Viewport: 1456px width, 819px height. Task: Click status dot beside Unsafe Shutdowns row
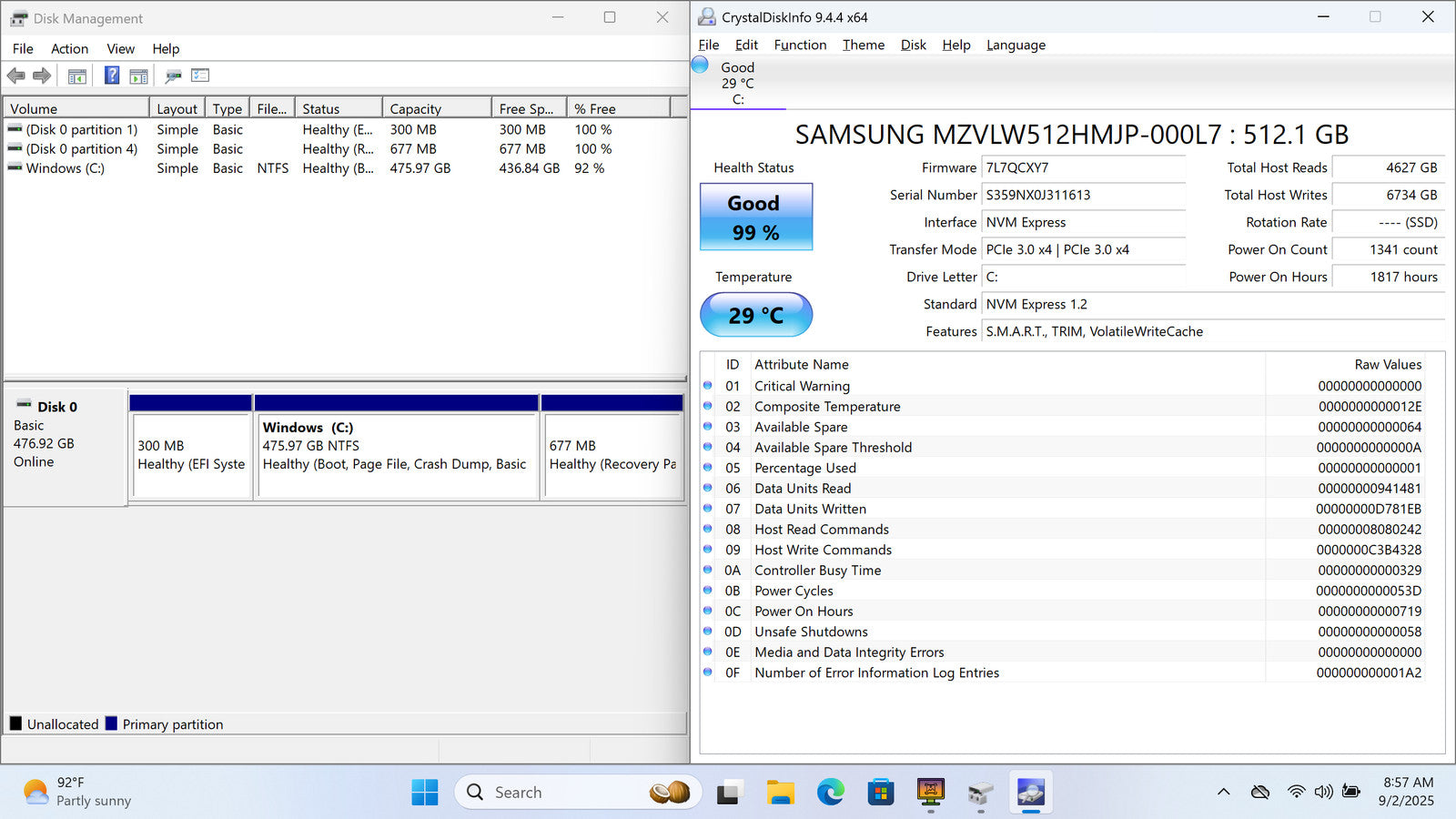(708, 631)
